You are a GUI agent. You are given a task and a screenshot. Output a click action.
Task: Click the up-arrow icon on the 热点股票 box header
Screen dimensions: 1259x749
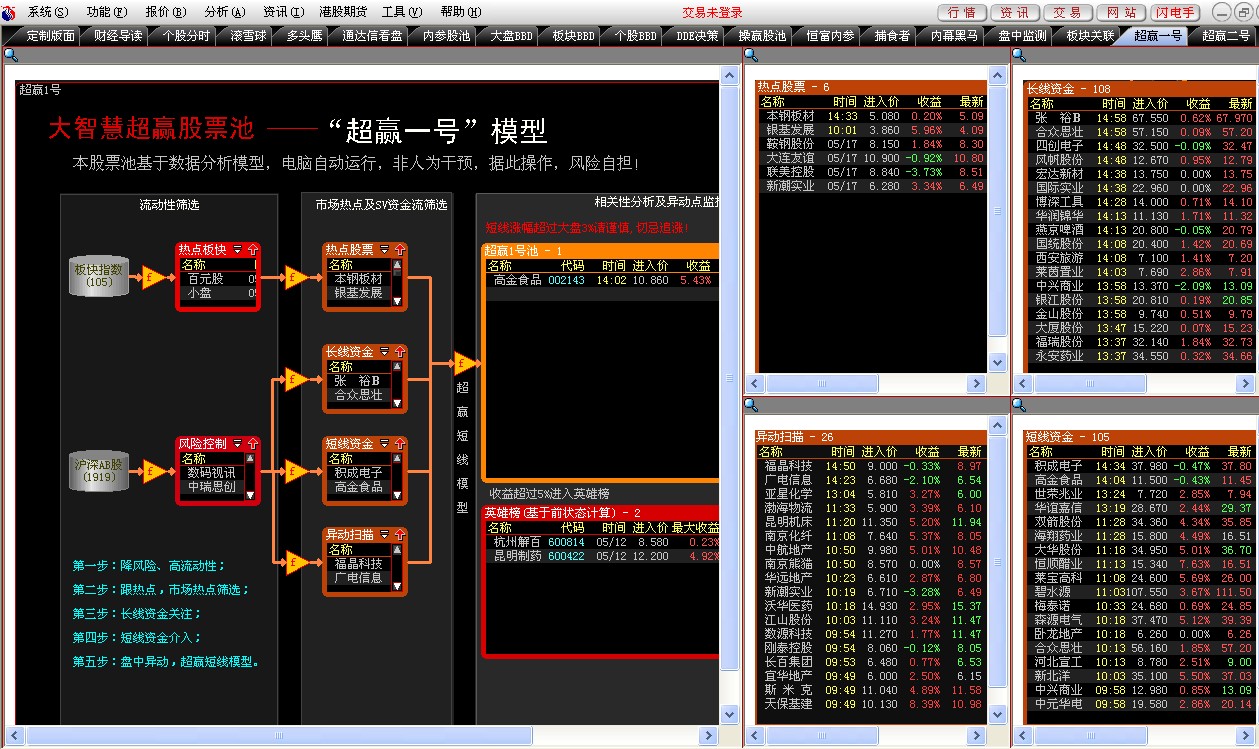point(400,249)
